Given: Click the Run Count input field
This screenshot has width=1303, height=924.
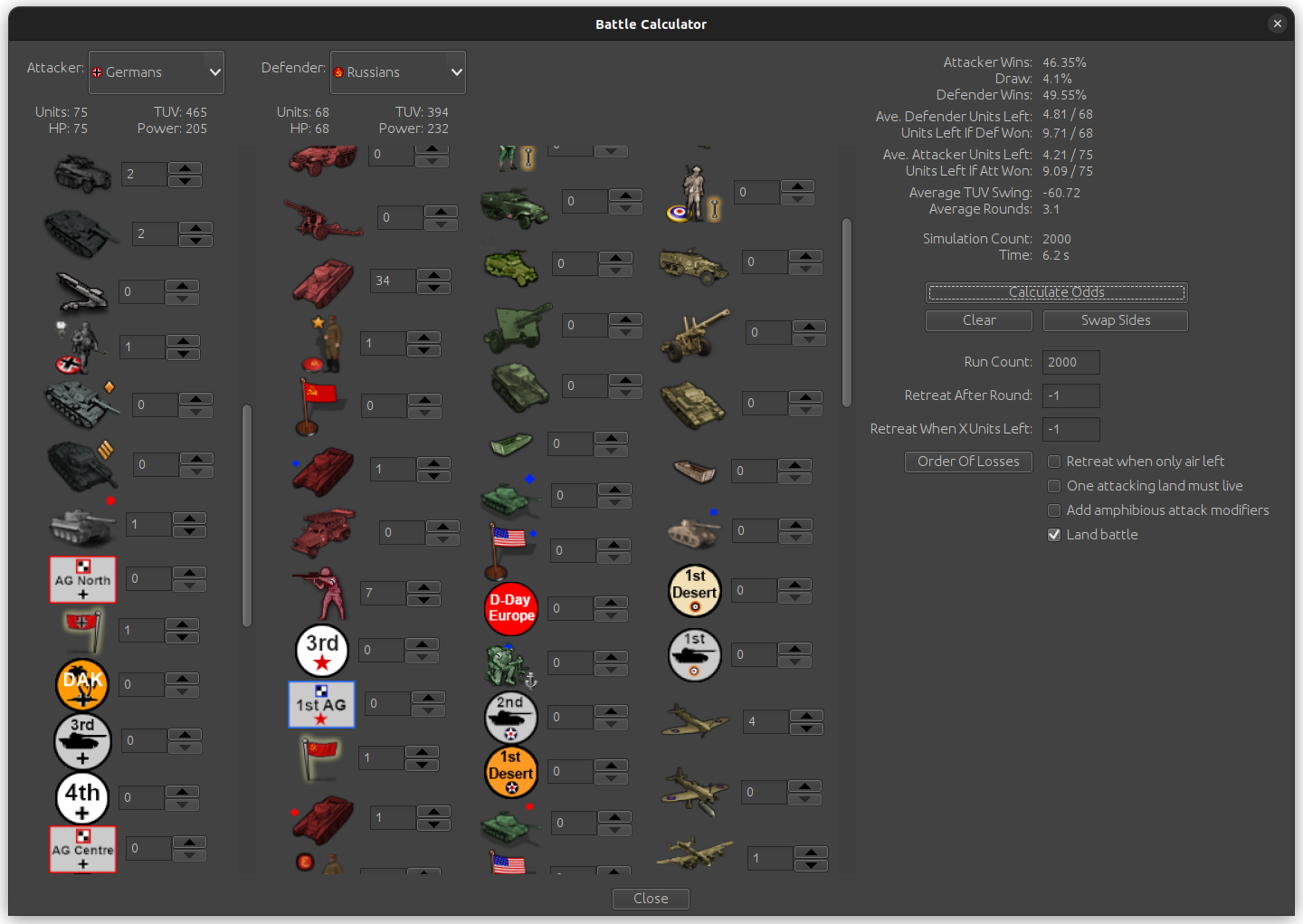Looking at the screenshot, I should [1071, 362].
